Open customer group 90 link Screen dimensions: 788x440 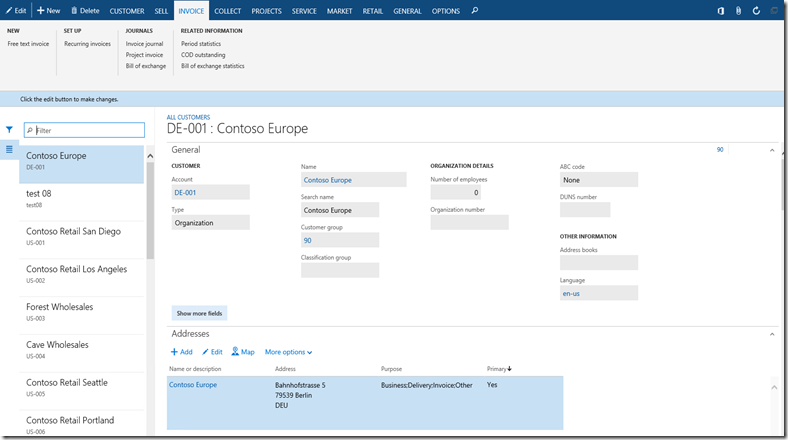[x=308, y=241]
